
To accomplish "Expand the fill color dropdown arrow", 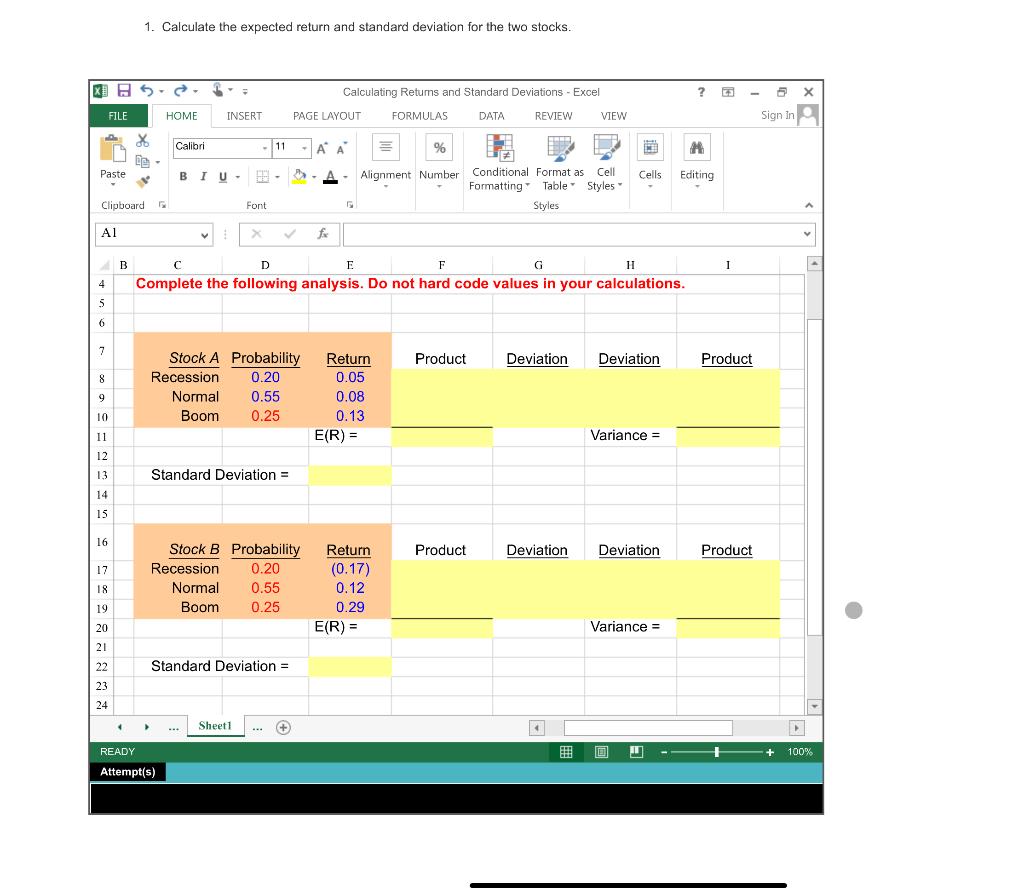I will coord(314,177).
